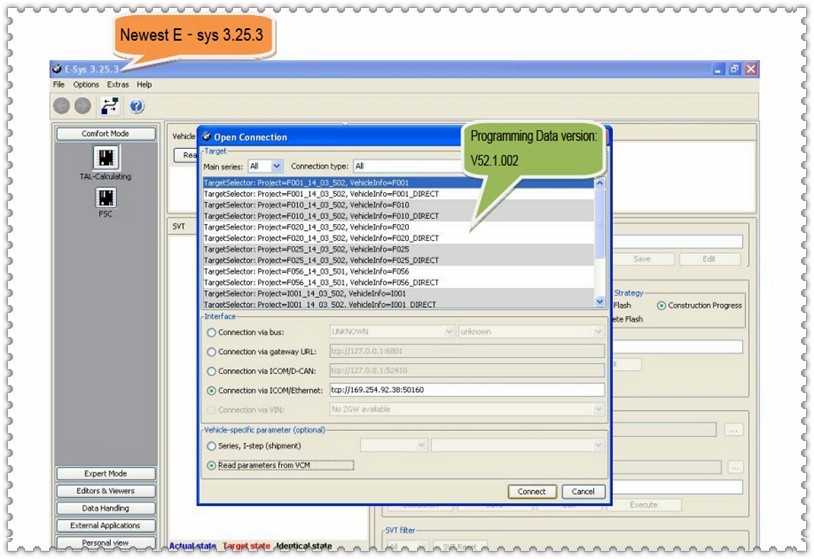The width and height of the screenshot is (814, 559).
Task: Open help with the question mark icon
Action: [x=136, y=105]
